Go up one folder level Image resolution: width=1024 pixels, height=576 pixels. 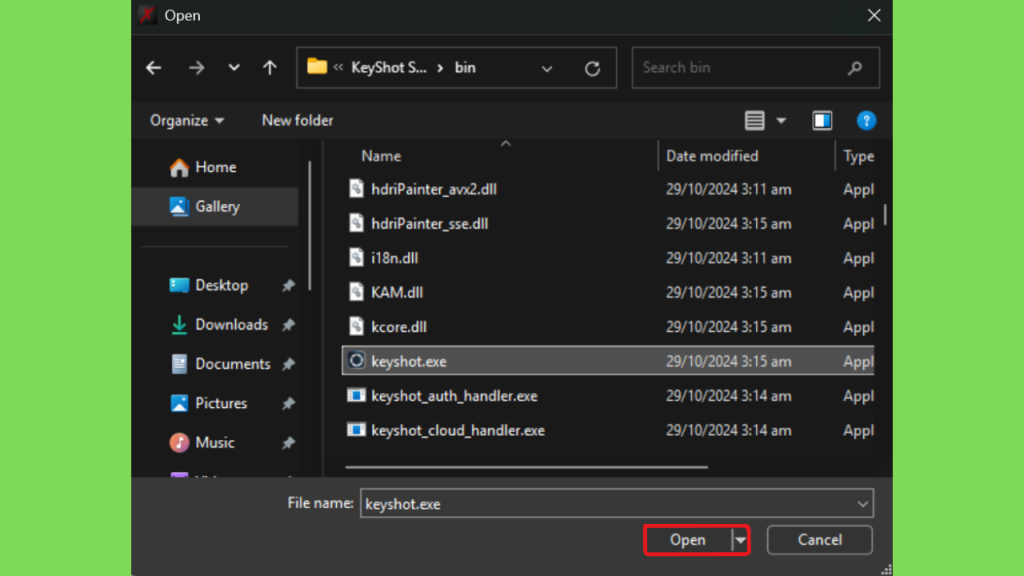click(270, 68)
